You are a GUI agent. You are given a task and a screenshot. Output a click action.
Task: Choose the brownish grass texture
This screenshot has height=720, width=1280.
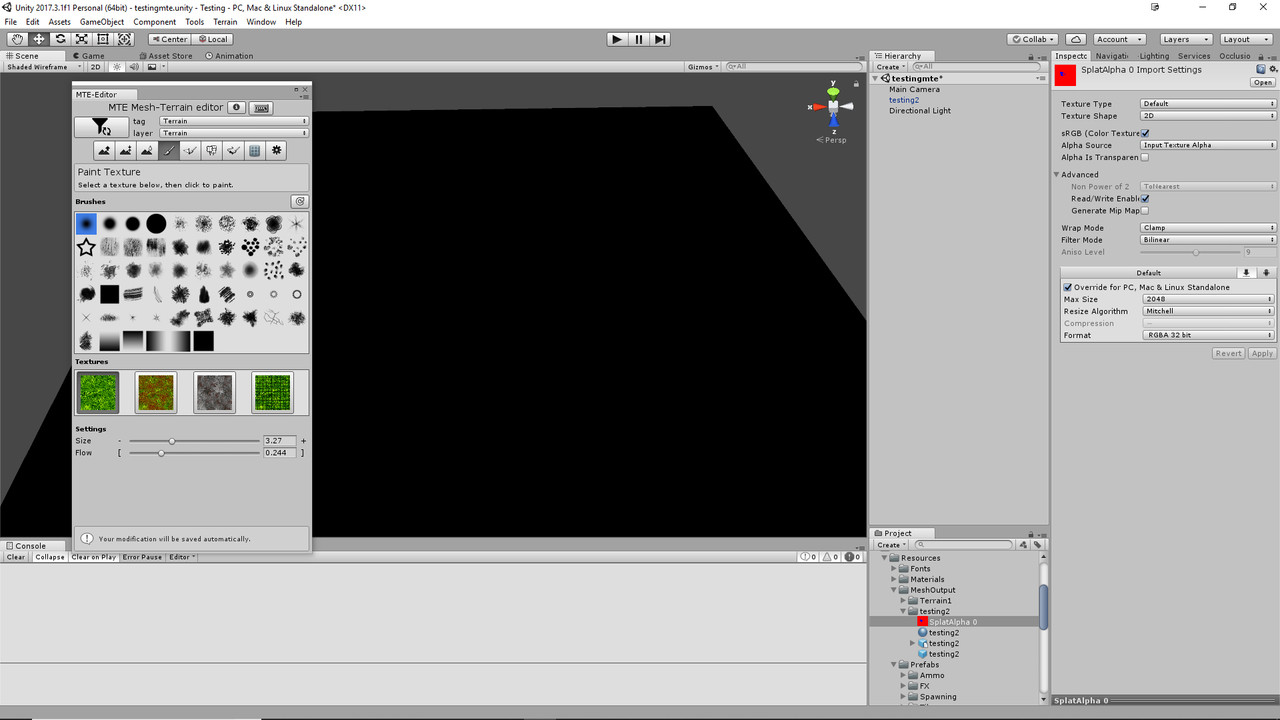click(156, 392)
